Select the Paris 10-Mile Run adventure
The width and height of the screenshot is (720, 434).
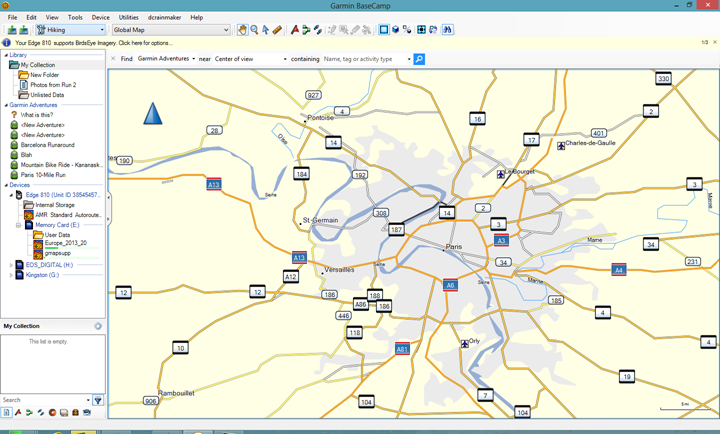click(x=43, y=175)
